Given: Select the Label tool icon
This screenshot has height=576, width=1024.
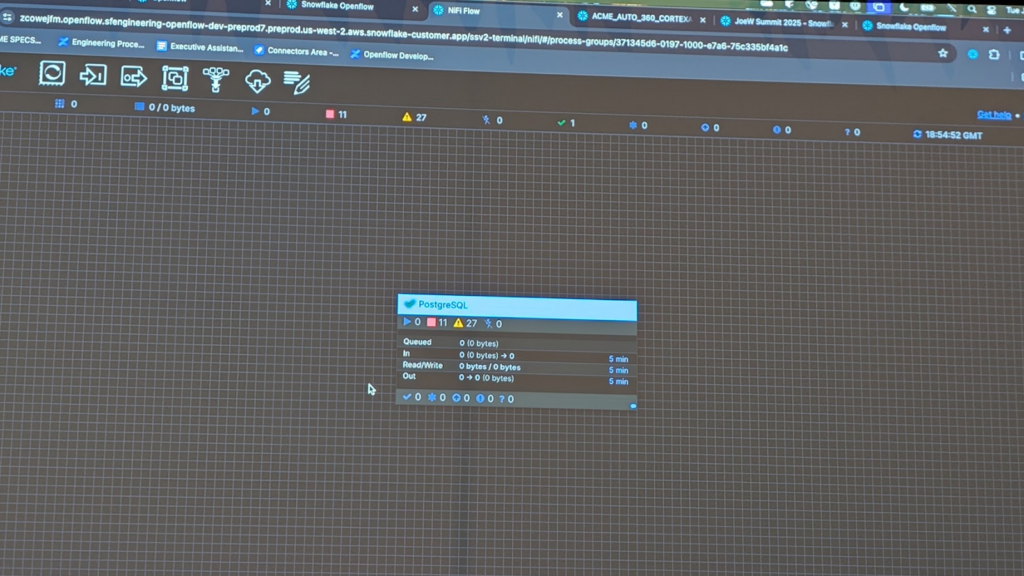Looking at the screenshot, I should [x=297, y=82].
